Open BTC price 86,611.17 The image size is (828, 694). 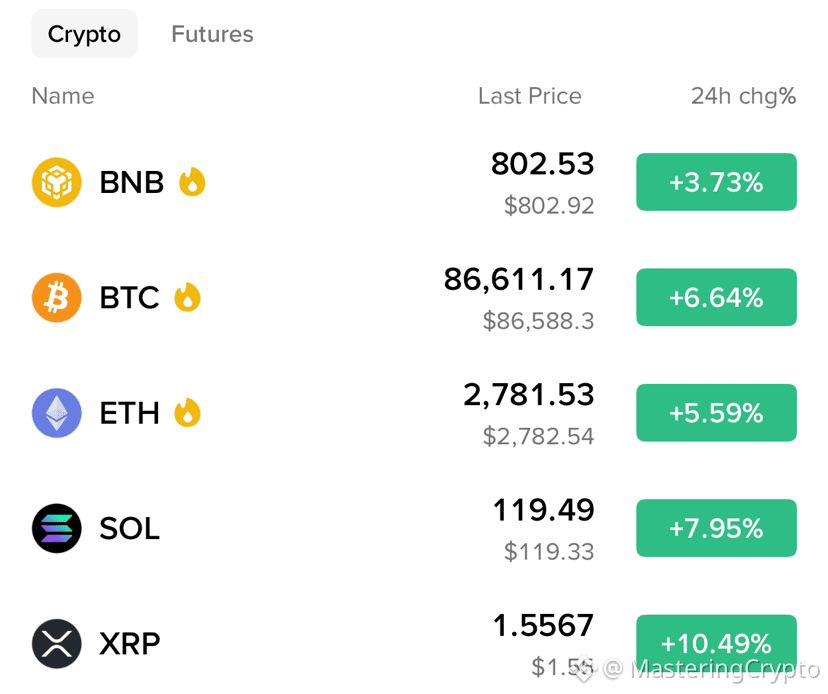click(519, 279)
